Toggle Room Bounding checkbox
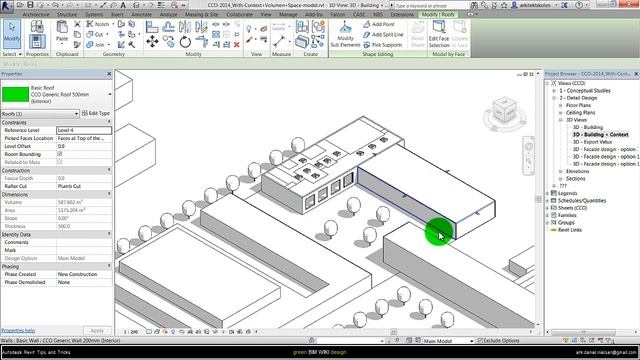 (60, 154)
